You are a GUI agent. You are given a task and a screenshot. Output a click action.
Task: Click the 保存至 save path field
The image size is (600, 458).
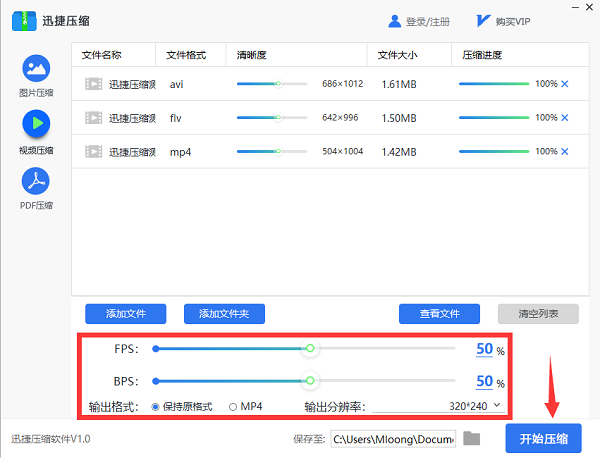pyautogui.click(x=392, y=439)
